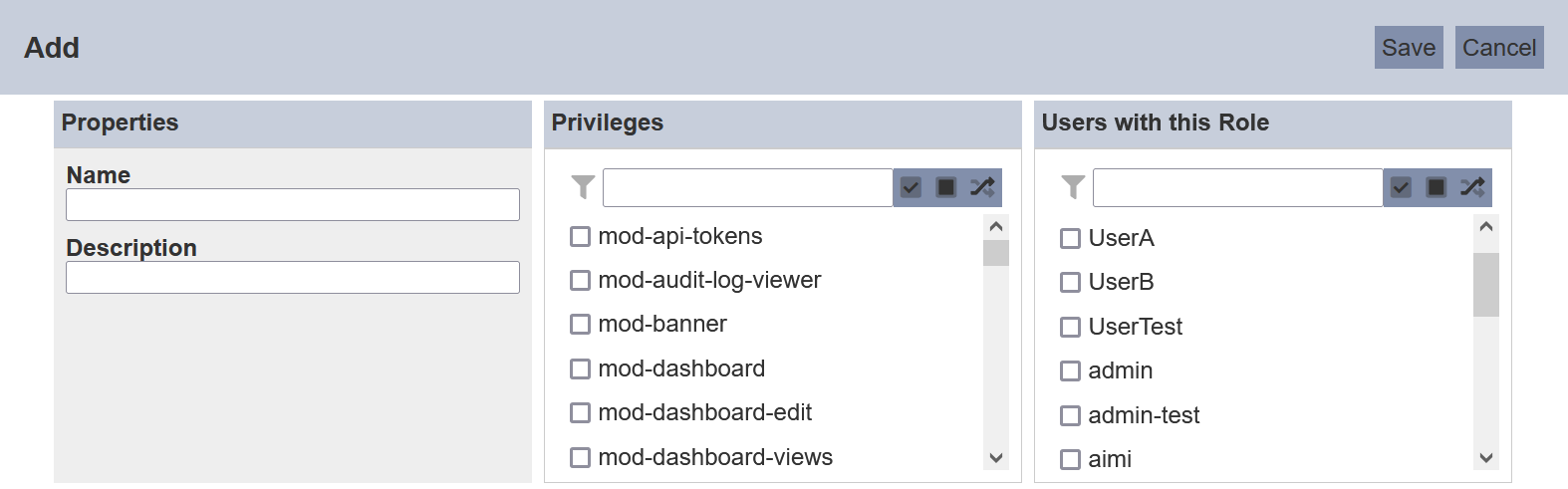Select all users with the checkmark icon
Viewport: 1568px width, 489px height.
[x=1401, y=187]
